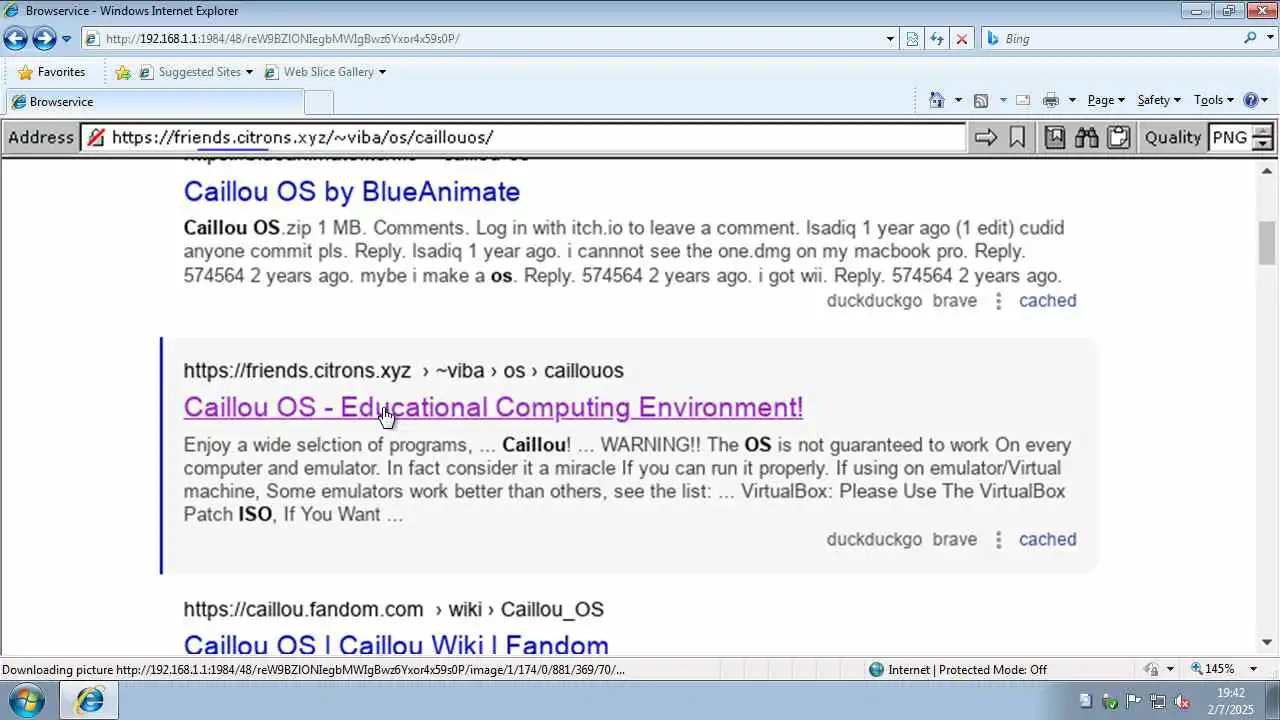Go back with the IE Back button
Image resolution: width=1280 pixels, height=720 pixels.
click(15, 39)
